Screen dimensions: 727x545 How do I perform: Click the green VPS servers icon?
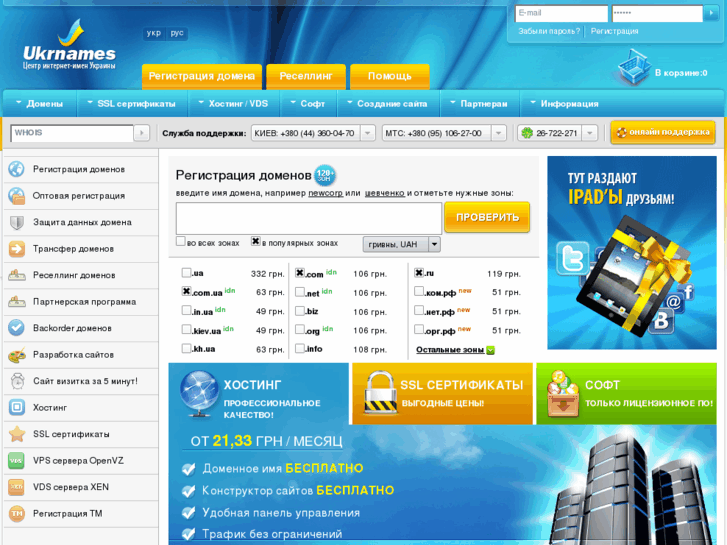point(16,461)
